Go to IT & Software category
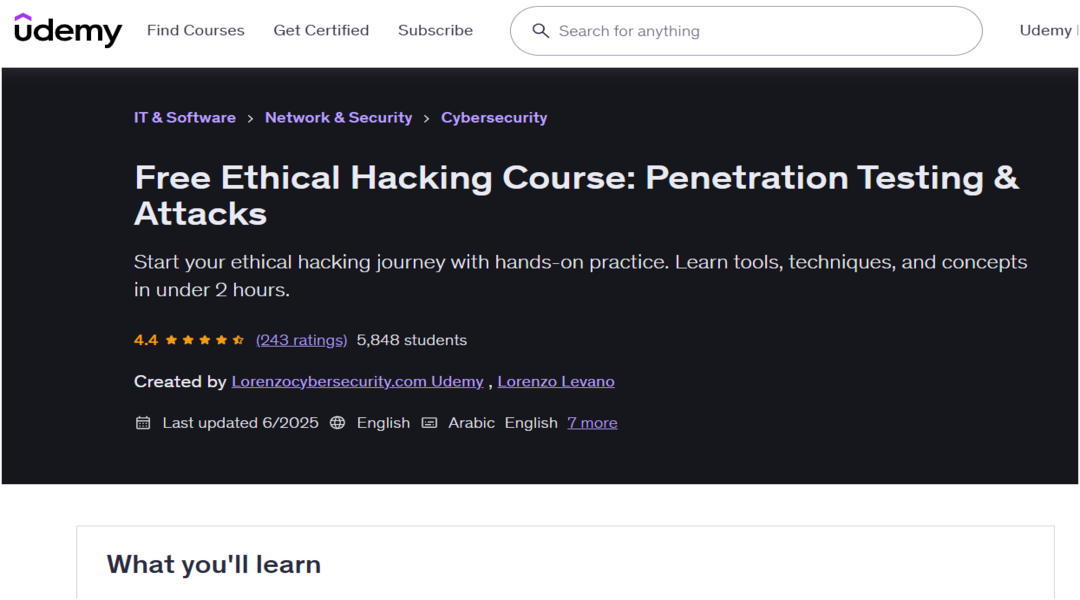The width and height of the screenshot is (1080, 600). coord(185,118)
